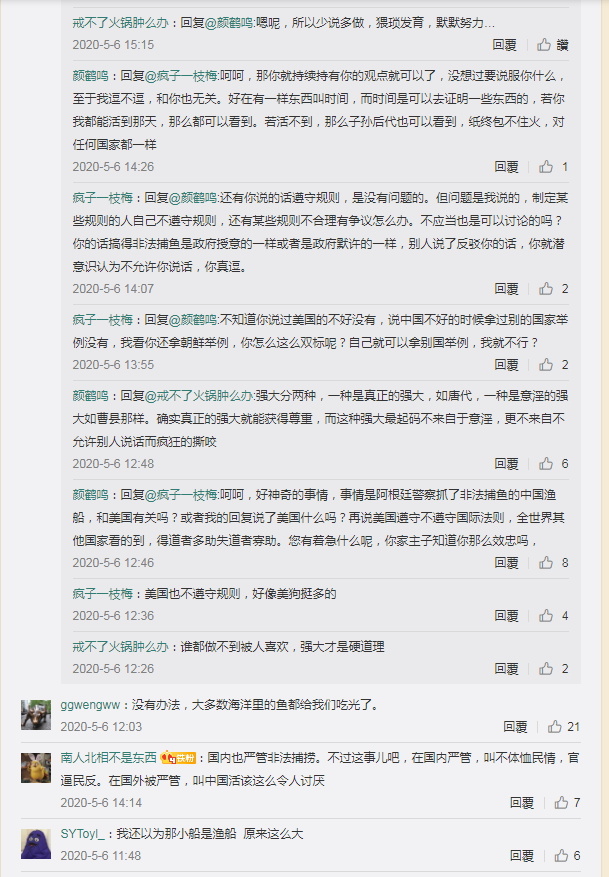The height and width of the screenshot is (877, 609).
Task: Like the 南人北相不是东西 comment with 7 likes
Action: [561, 803]
